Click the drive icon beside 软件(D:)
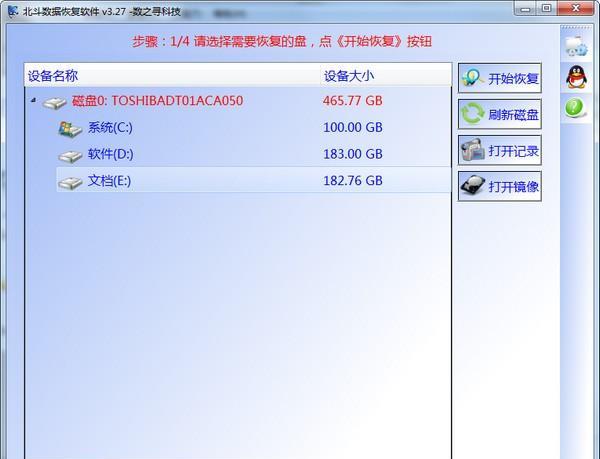Screen dimensions: 600x459 coord(70,156)
